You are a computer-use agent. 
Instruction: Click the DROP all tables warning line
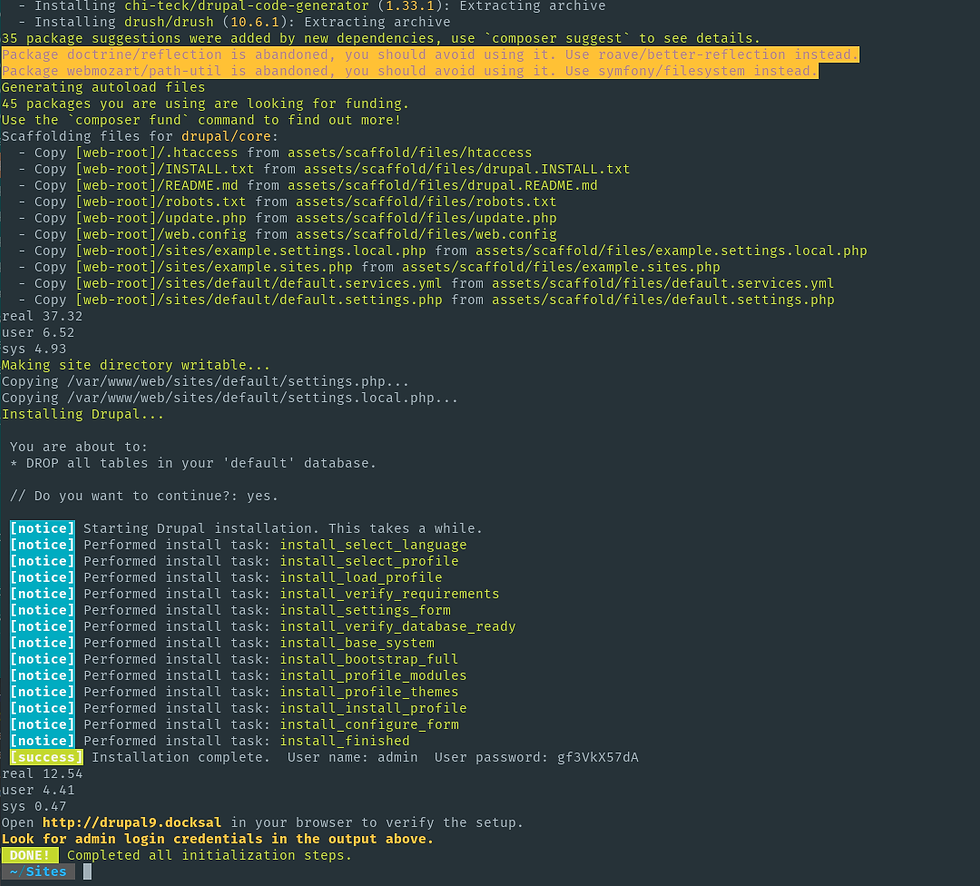[193, 463]
